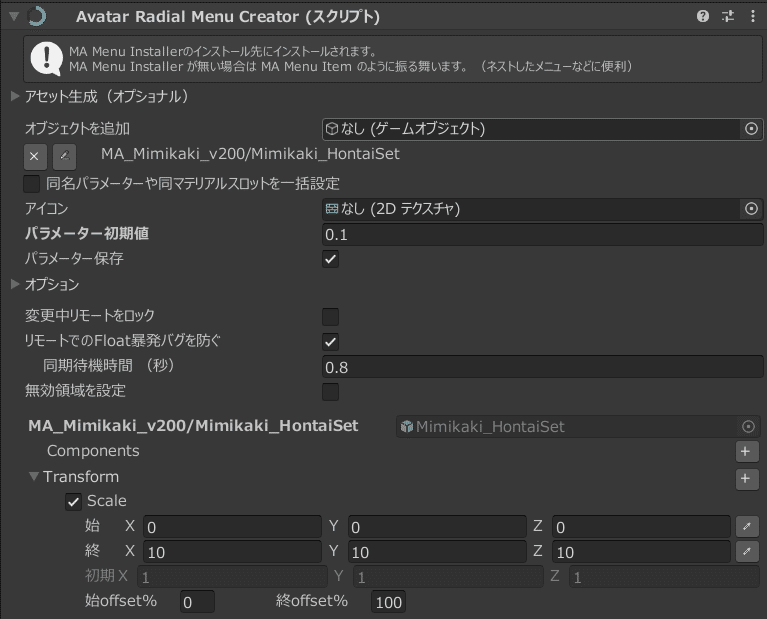Click the 2D texture icon in アイコン field
767x619 pixels.
pyautogui.click(x=332, y=209)
